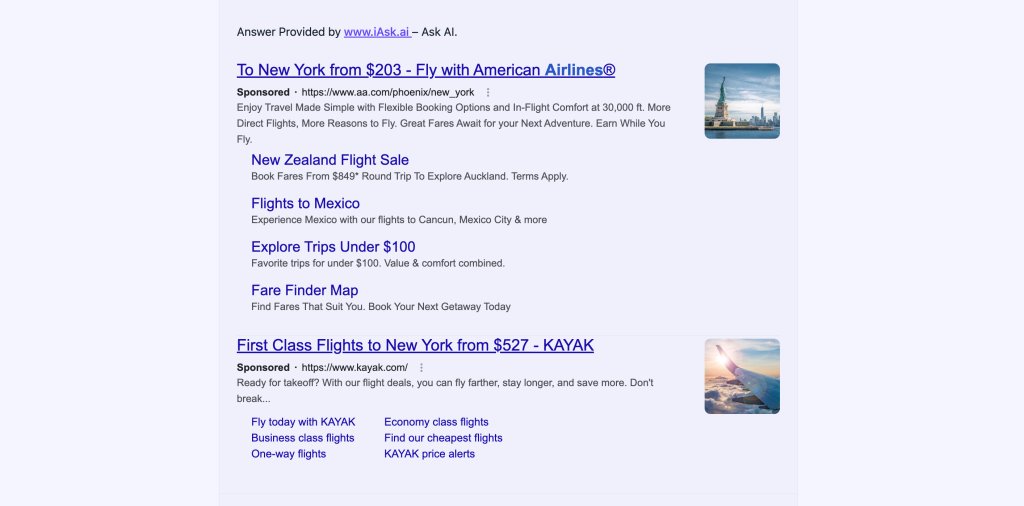Open American Airlines New York ad headline
1024x506 pixels.
click(426, 70)
